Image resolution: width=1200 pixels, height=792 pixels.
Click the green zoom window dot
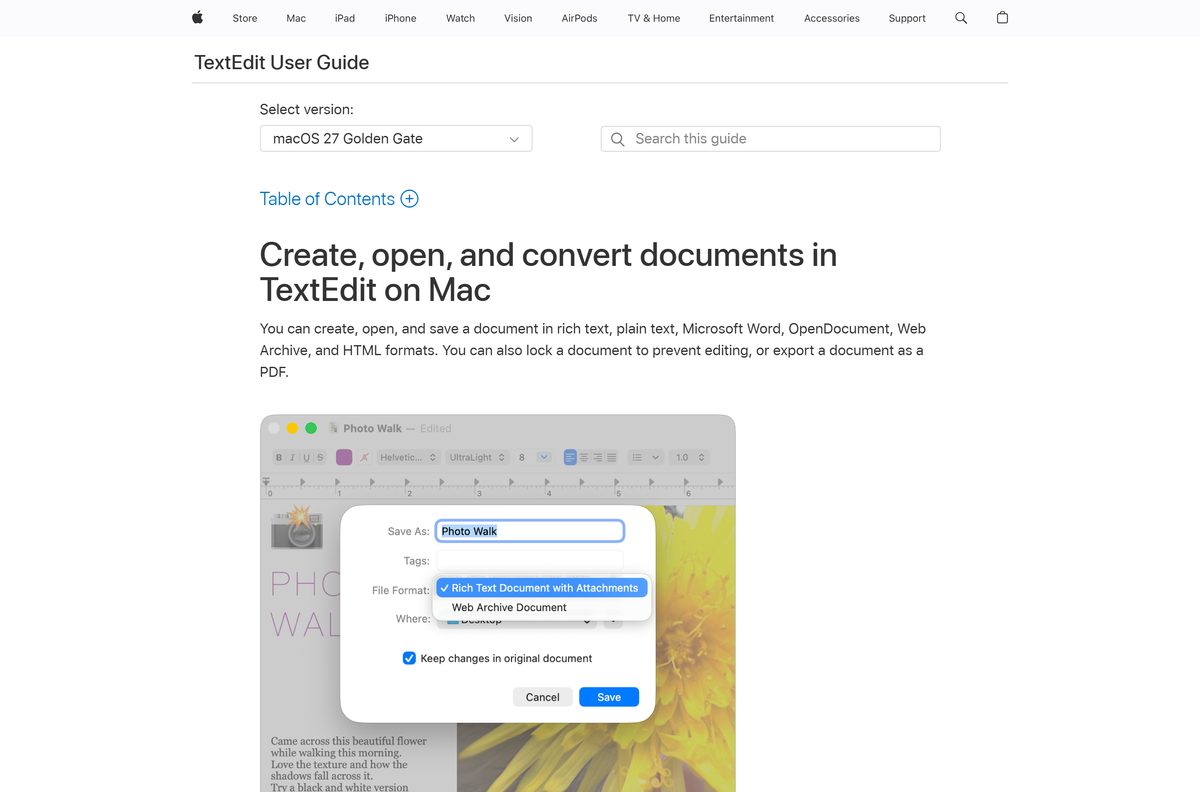pyautogui.click(x=311, y=428)
